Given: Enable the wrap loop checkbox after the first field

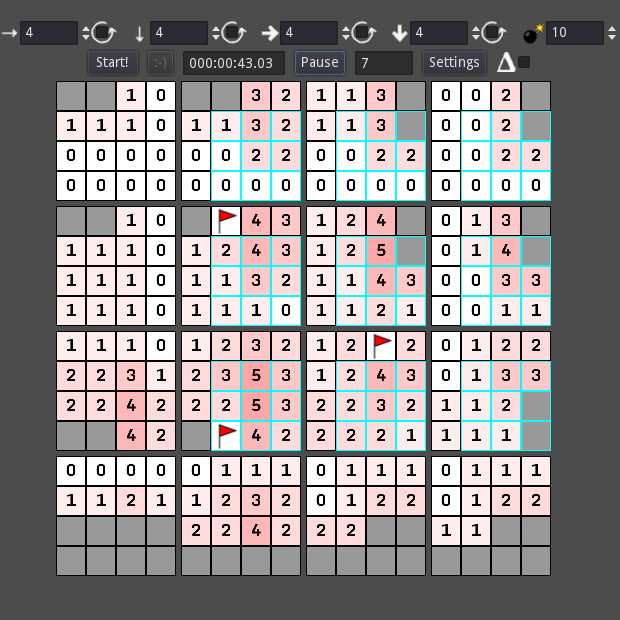Looking at the screenshot, I should tap(105, 33).
